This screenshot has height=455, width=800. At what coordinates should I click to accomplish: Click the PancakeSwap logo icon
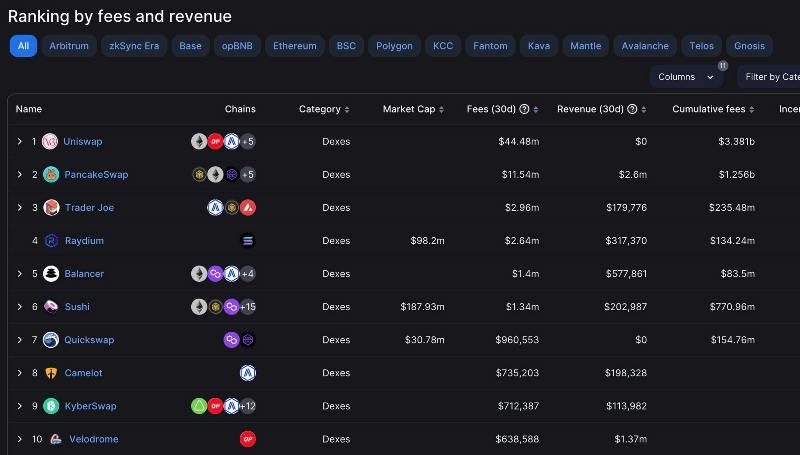[50, 175]
